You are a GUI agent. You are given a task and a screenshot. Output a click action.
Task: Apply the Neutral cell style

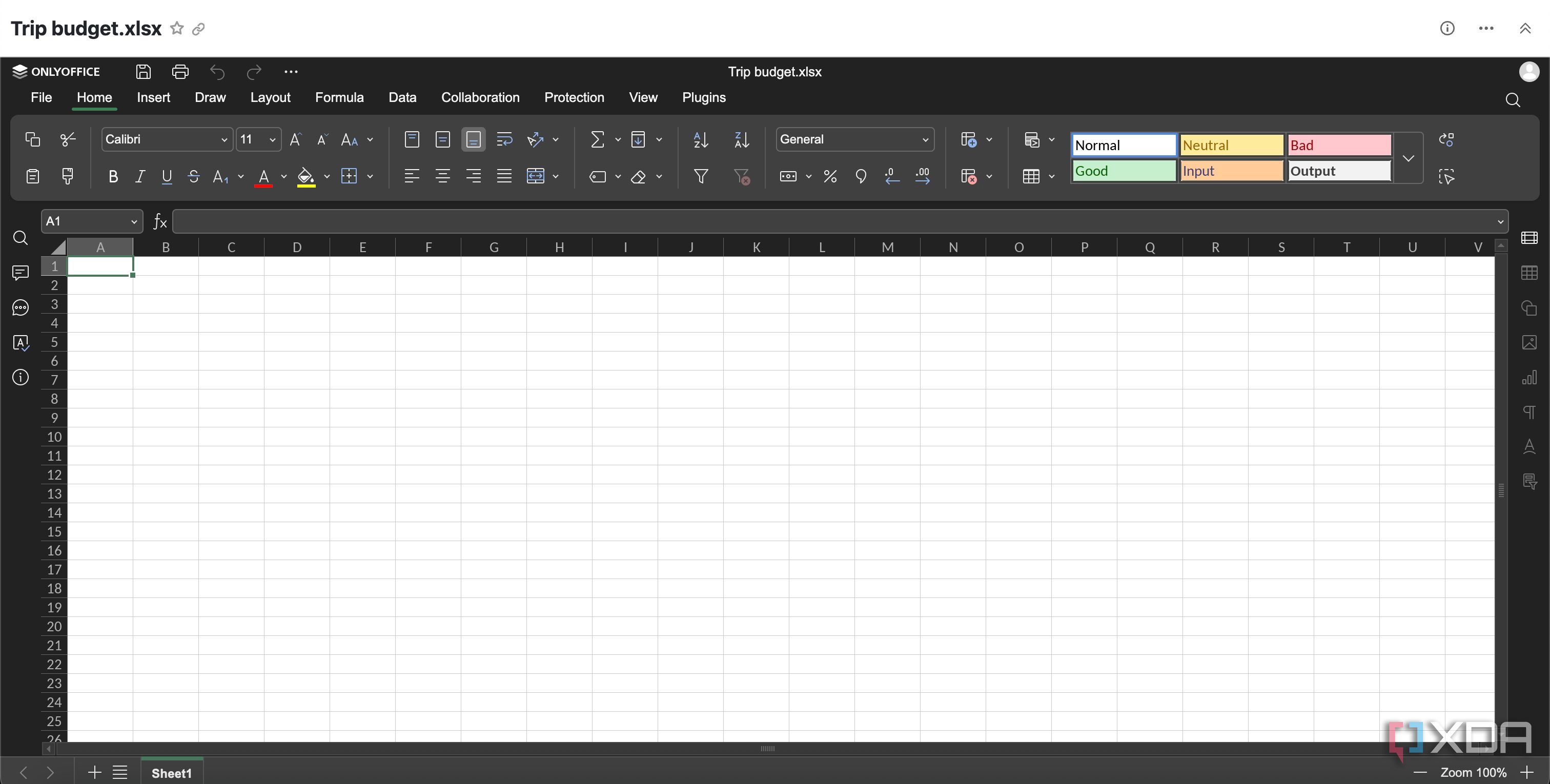pos(1232,145)
